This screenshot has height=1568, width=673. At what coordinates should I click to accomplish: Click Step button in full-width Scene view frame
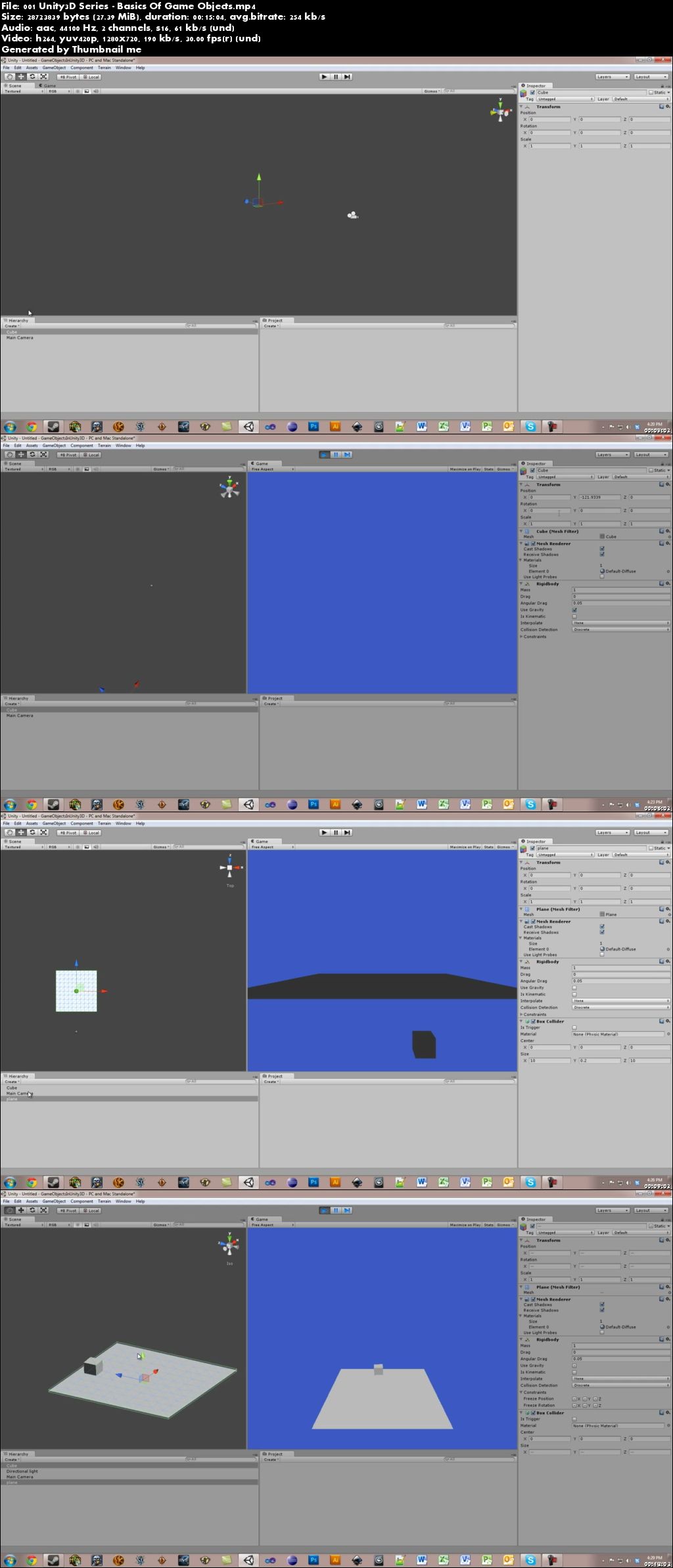(x=347, y=77)
